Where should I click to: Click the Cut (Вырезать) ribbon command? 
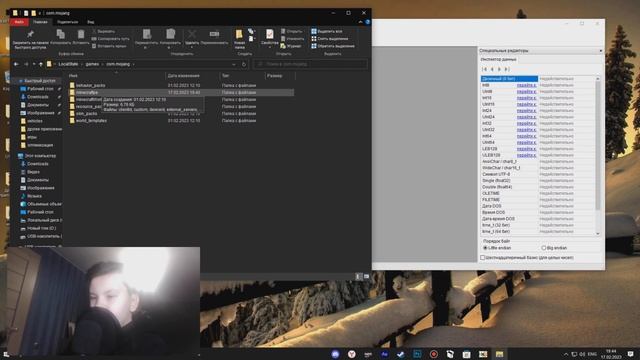click(x=103, y=31)
